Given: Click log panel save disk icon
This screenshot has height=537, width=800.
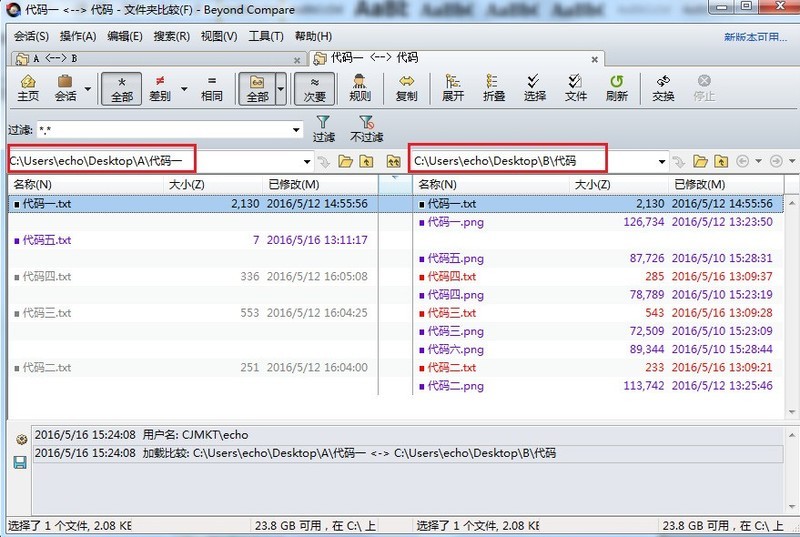Looking at the screenshot, I should 20,463.
